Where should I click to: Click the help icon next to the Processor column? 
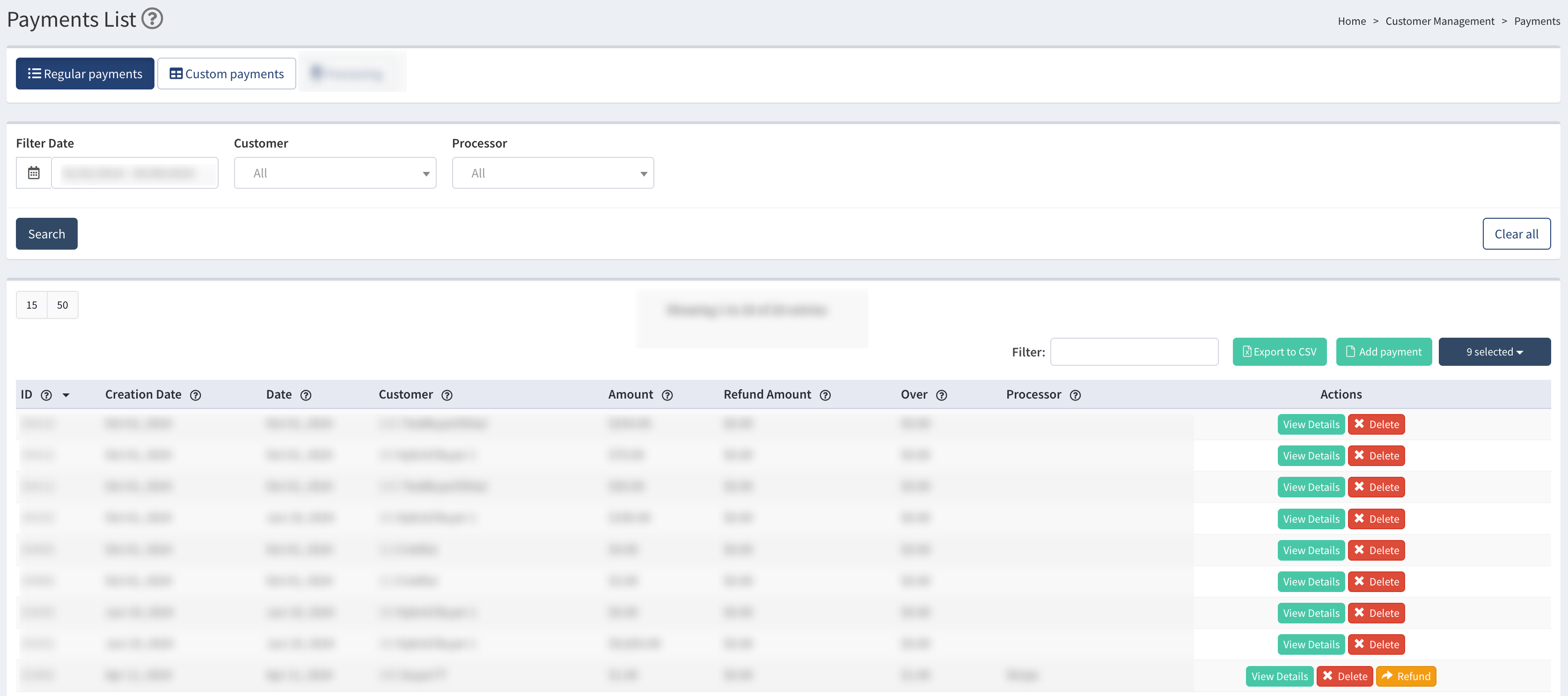click(1075, 394)
